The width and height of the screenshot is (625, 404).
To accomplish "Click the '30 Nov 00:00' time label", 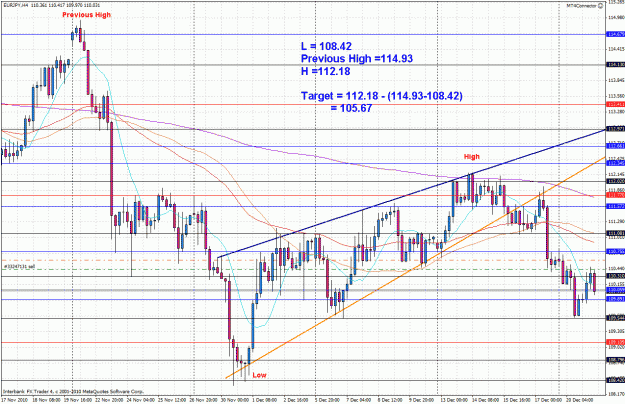I will (x=236, y=400).
